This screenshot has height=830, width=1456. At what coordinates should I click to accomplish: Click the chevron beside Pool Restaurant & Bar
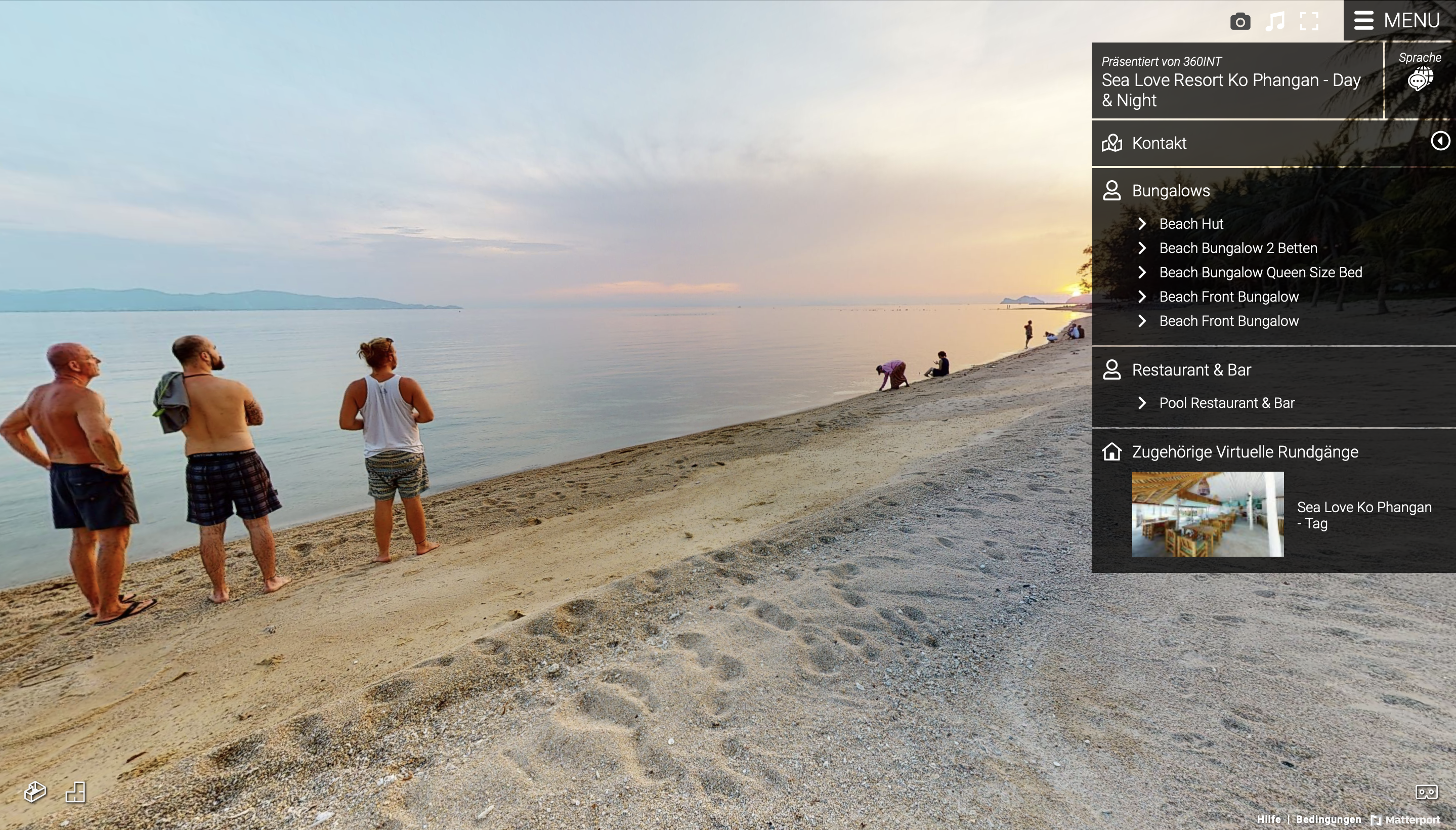[1142, 403]
